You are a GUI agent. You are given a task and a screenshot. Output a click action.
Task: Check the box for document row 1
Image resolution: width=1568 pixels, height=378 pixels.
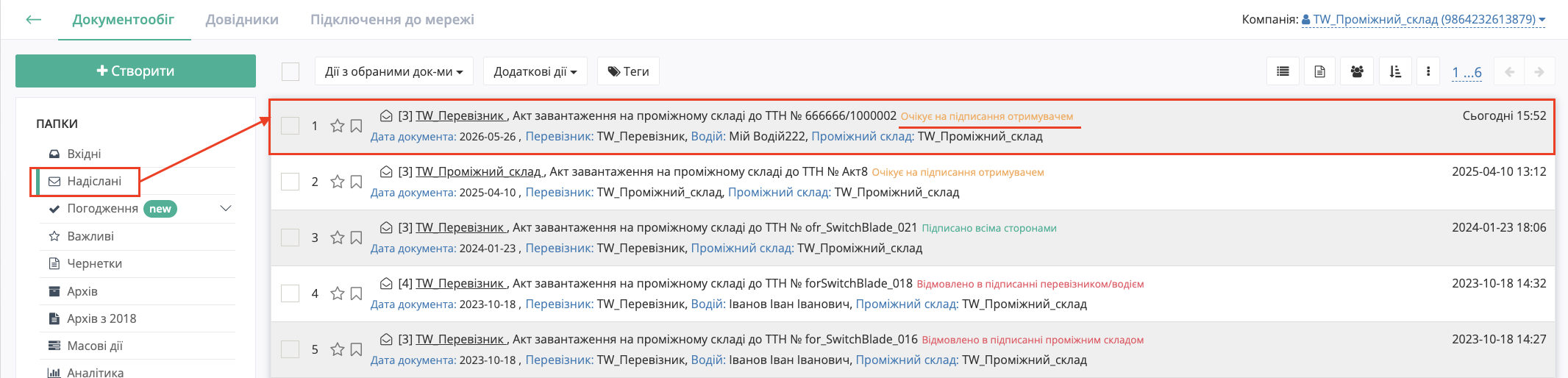point(291,126)
